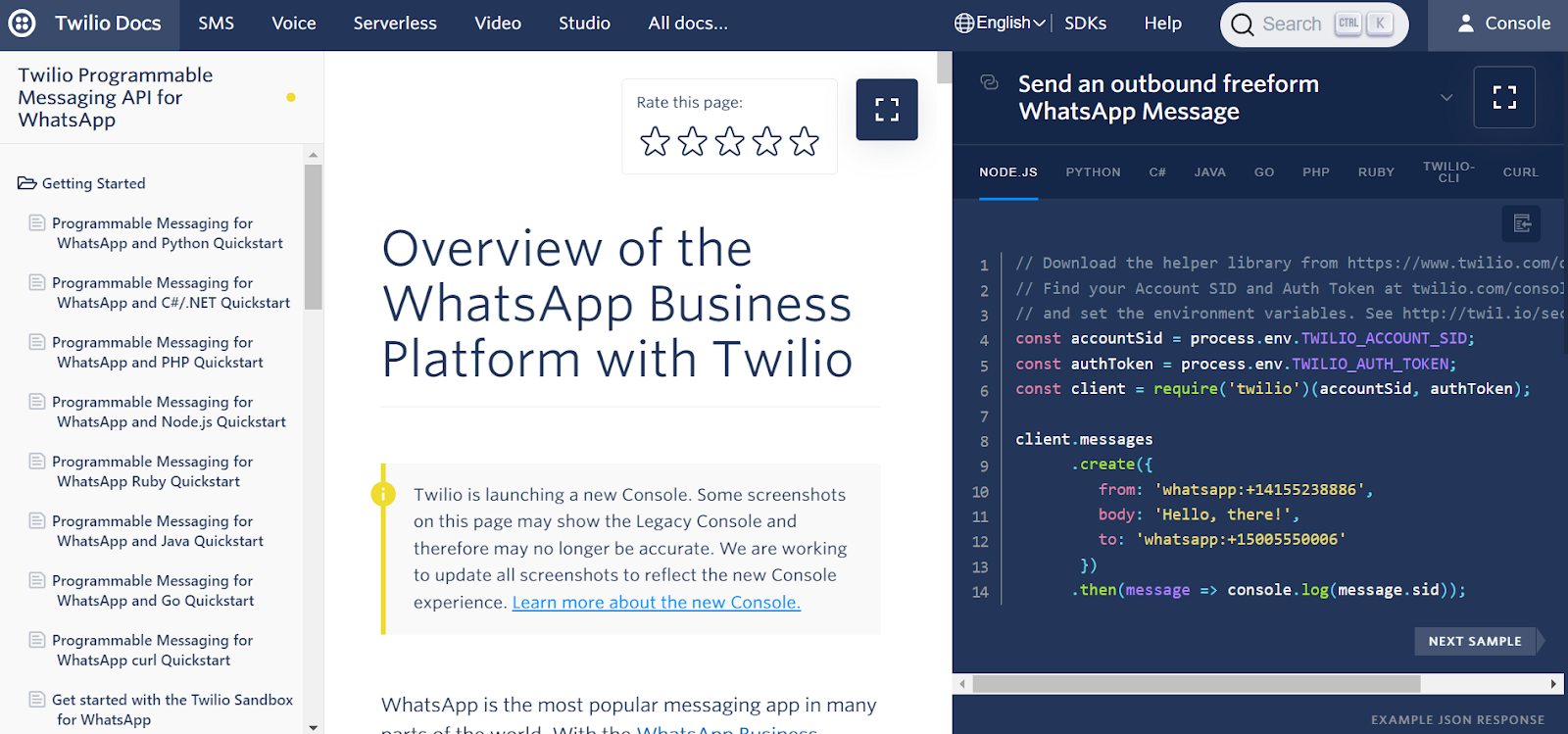This screenshot has width=1568, height=734.
Task: Select the NODE.JS code tab
Action: pyautogui.click(x=1008, y=172)
